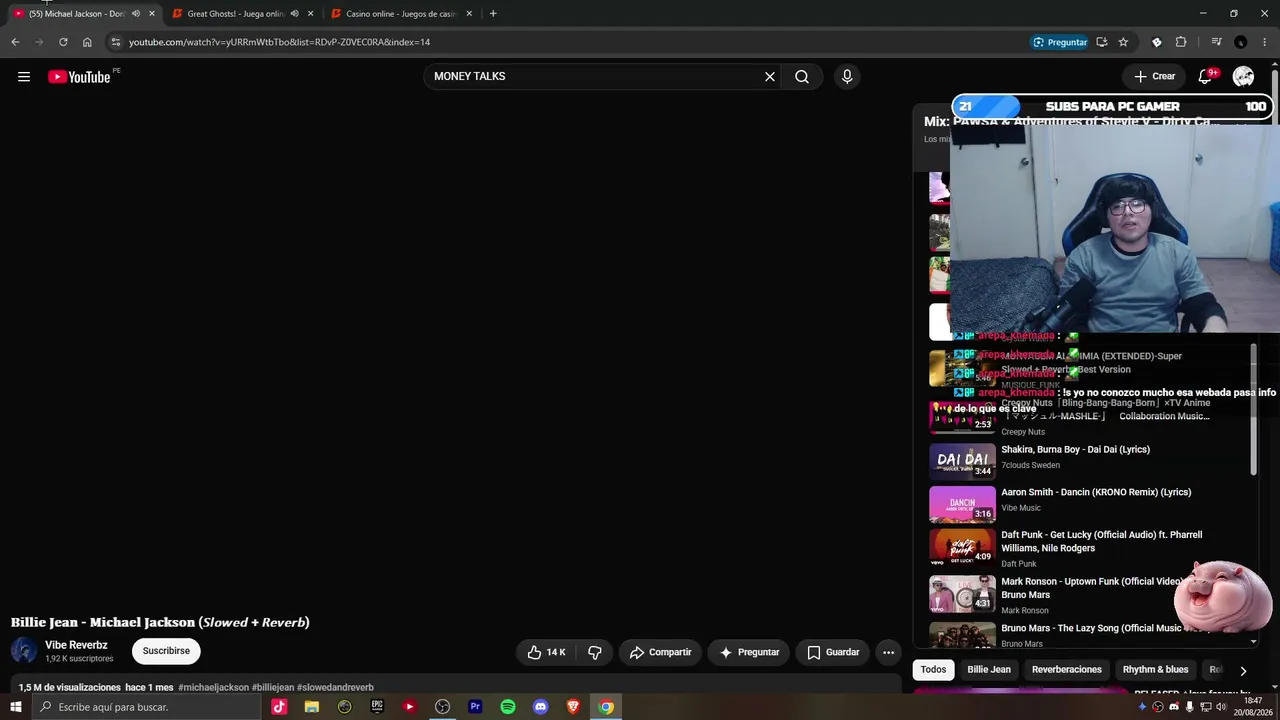Open Brave browser from the taskbar
Screen dimensions: 1280x720
[573, 707]
